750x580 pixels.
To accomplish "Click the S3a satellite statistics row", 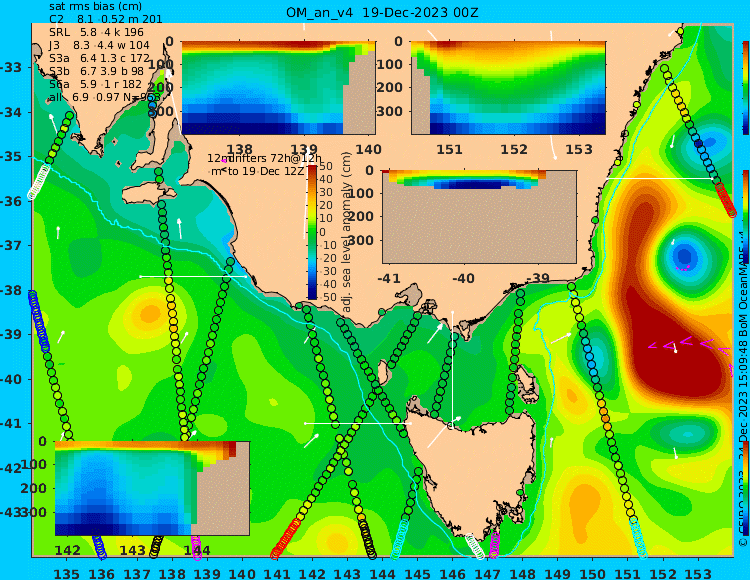I will (x=99, y=58).
